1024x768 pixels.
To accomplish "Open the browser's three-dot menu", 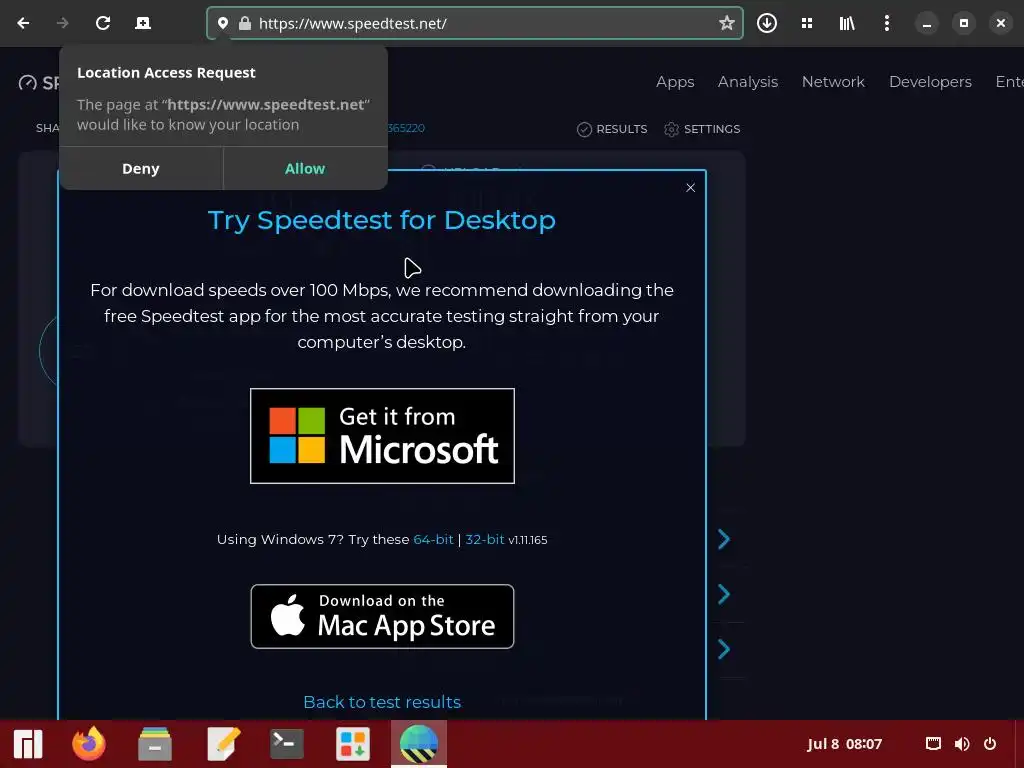I will (886, 24).
